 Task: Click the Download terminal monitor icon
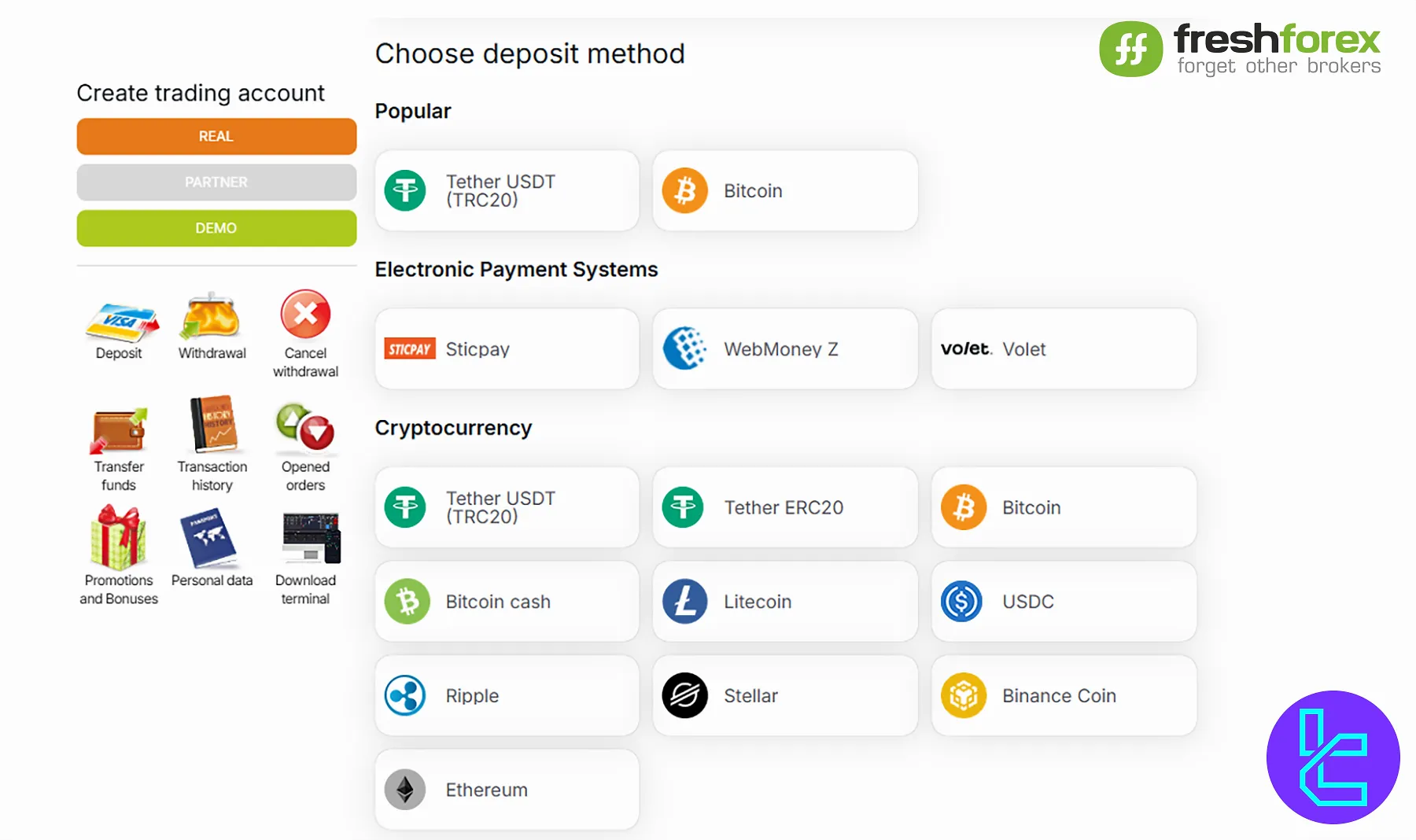(x=310, y=539)
